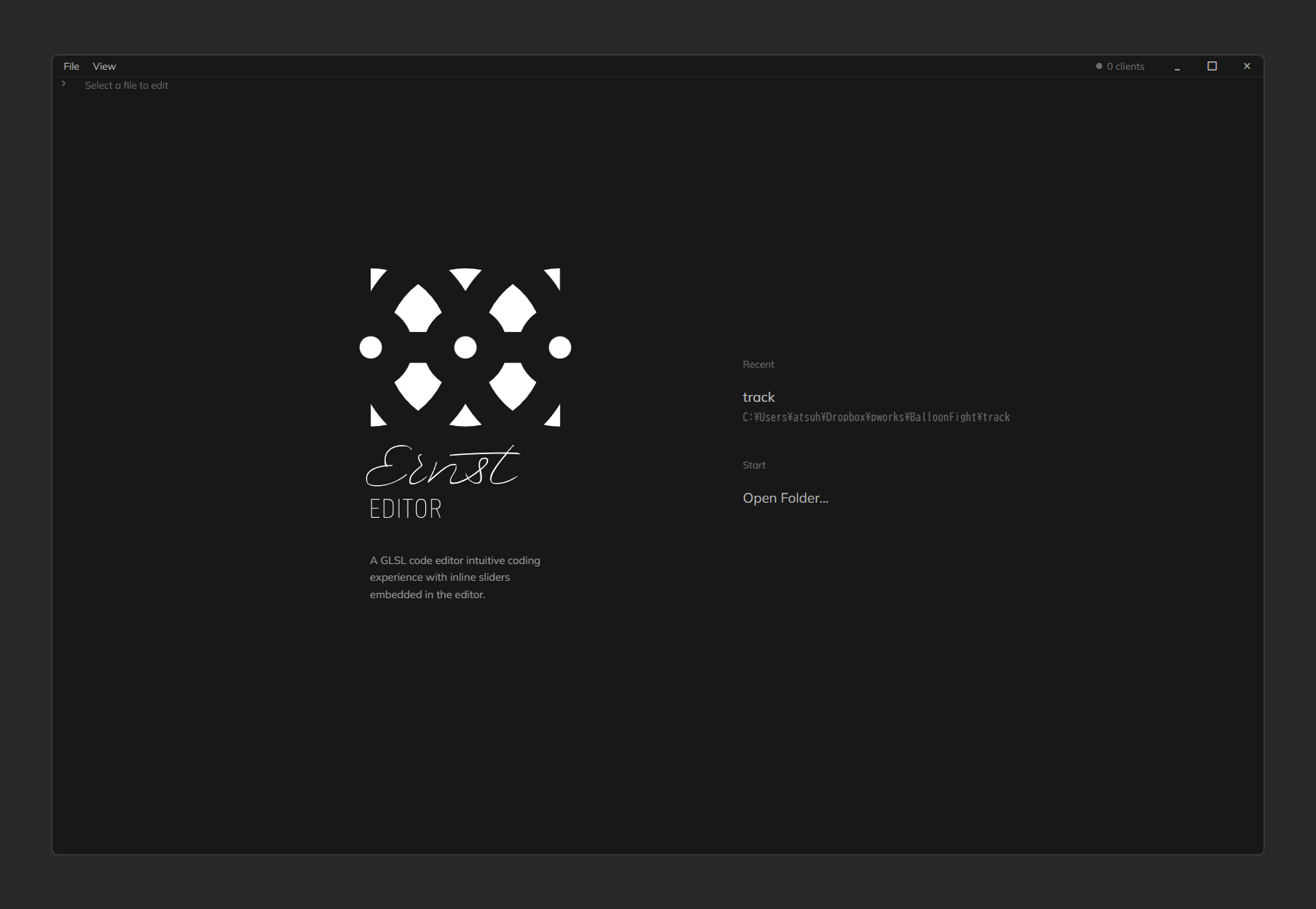Image resolution: width=1316 pixels, height=909 pixels.
Task: Expand the sidebar chevron arrow
Action: click(64, 84)
